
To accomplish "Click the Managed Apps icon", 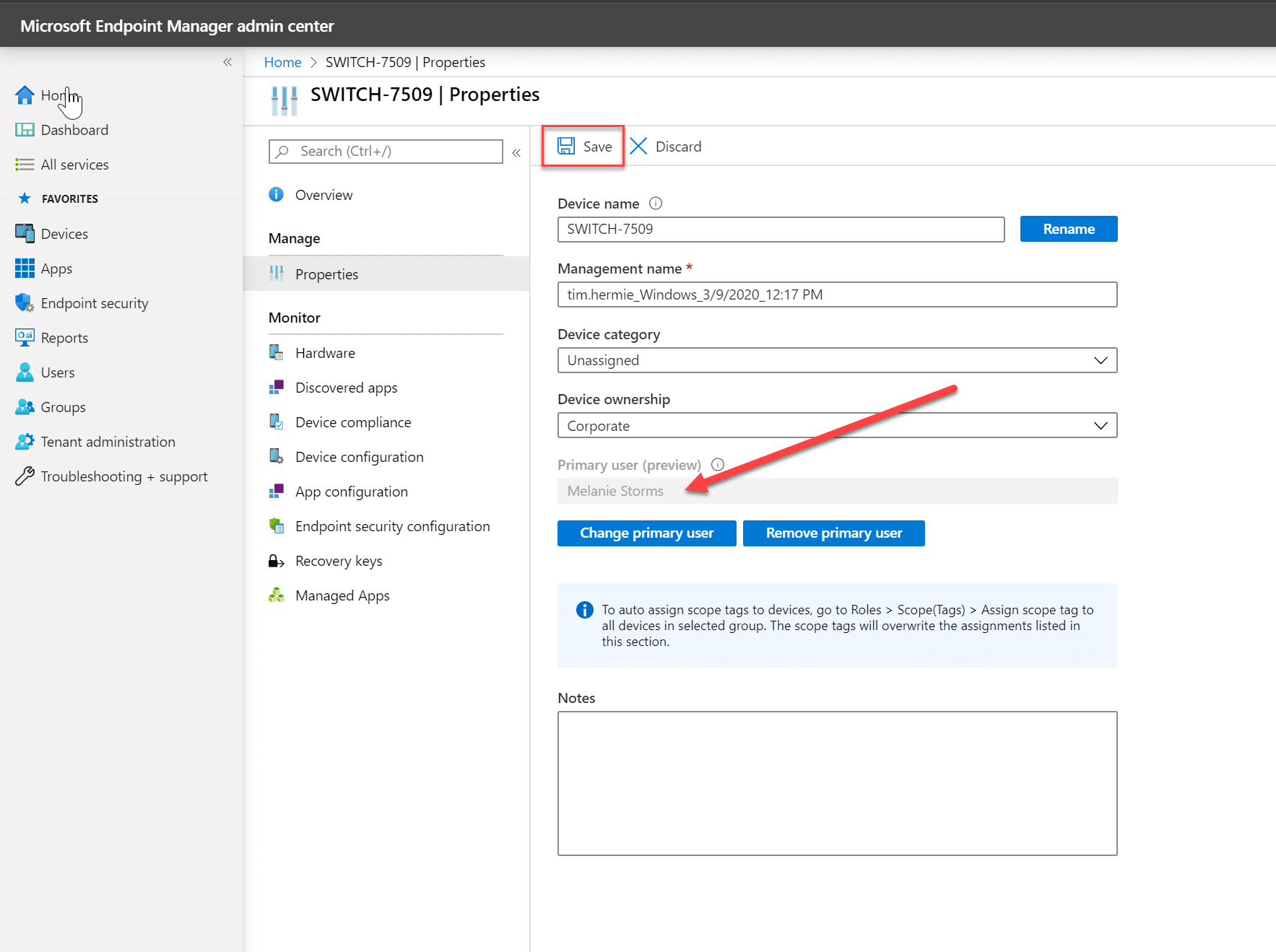I will [x=277, y=595].
